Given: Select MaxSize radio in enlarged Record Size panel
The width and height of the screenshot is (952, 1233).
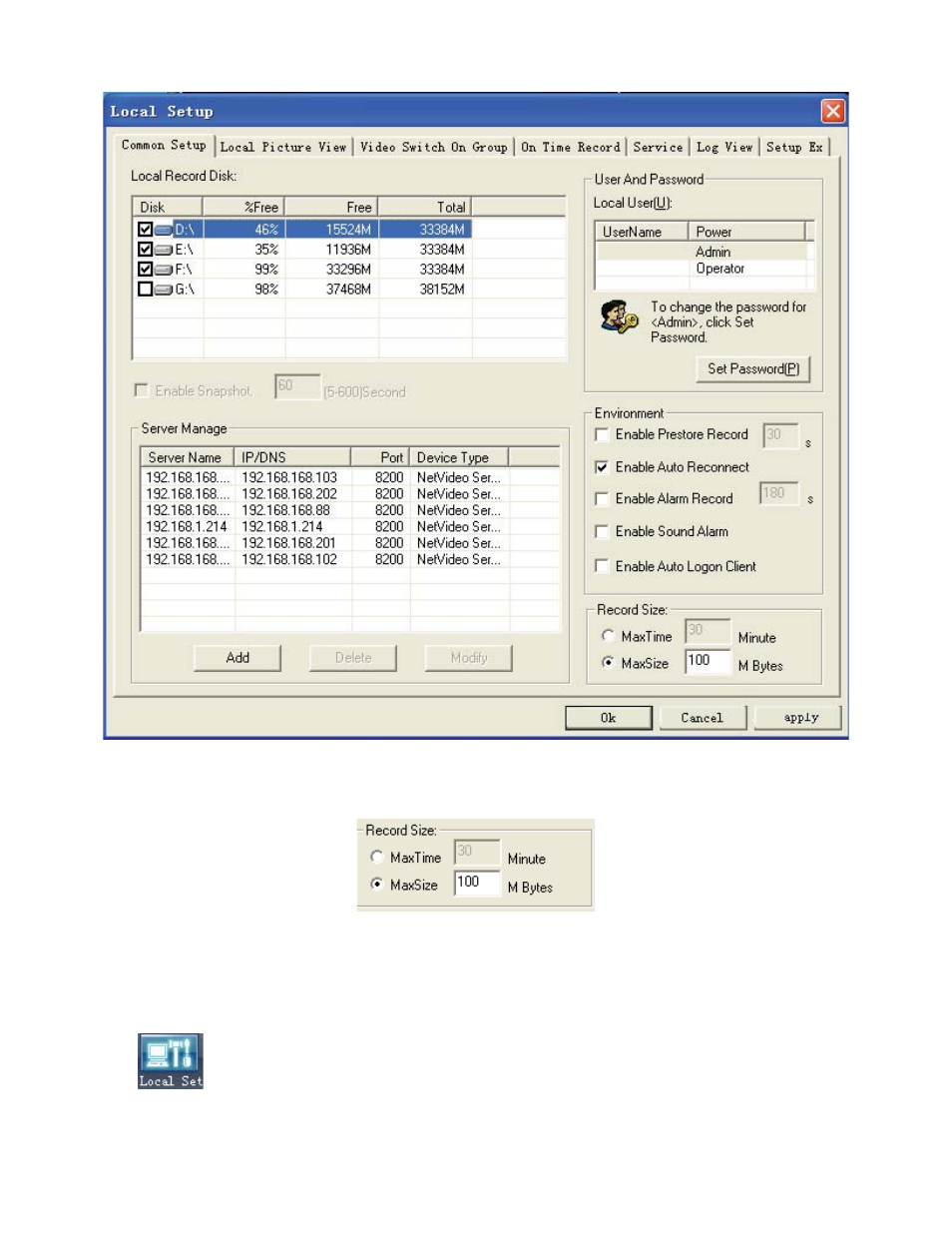Looking at the screenshot, I should [376, 884].
